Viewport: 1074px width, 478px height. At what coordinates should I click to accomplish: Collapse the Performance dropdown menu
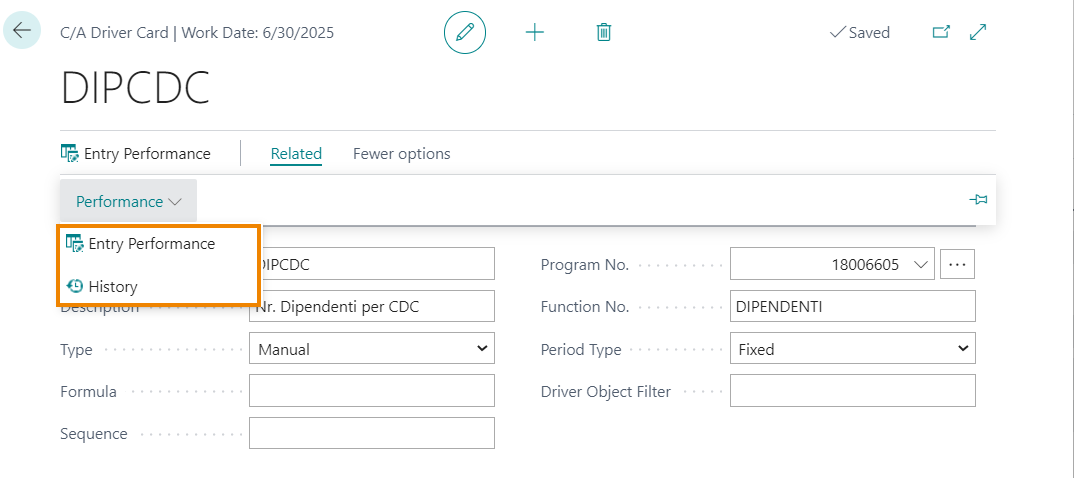[129, 201]
